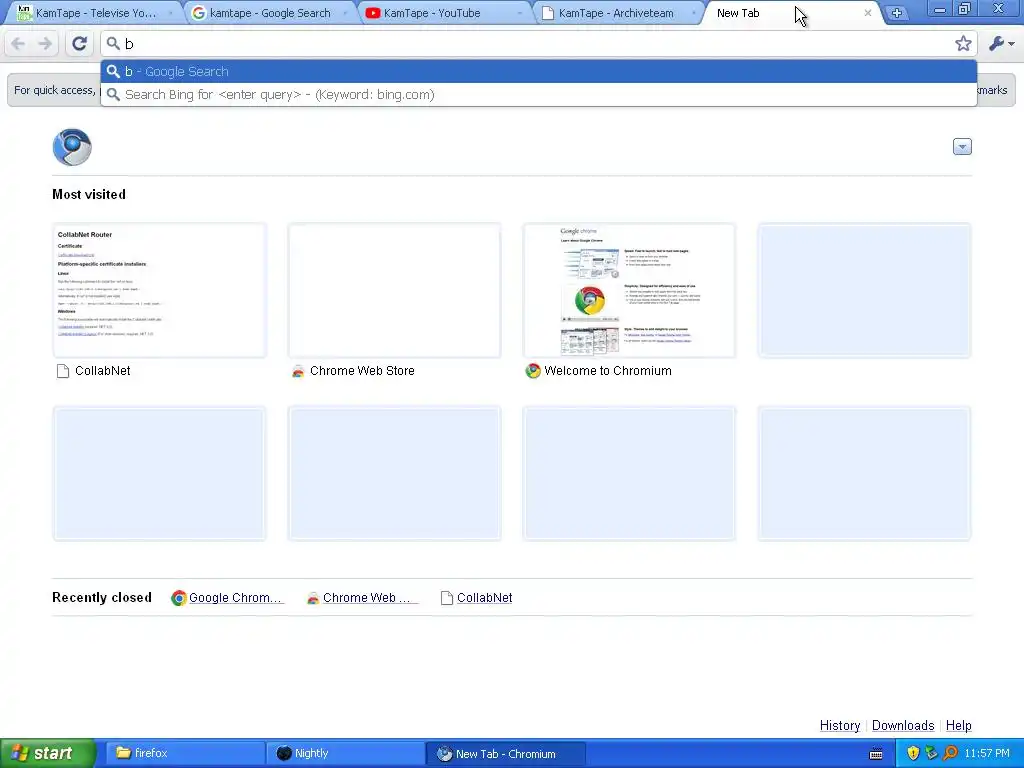Switch to the kamtape - Google Search tab
The height and width of the screenshot is (768, 1024).
coord(270,13)
